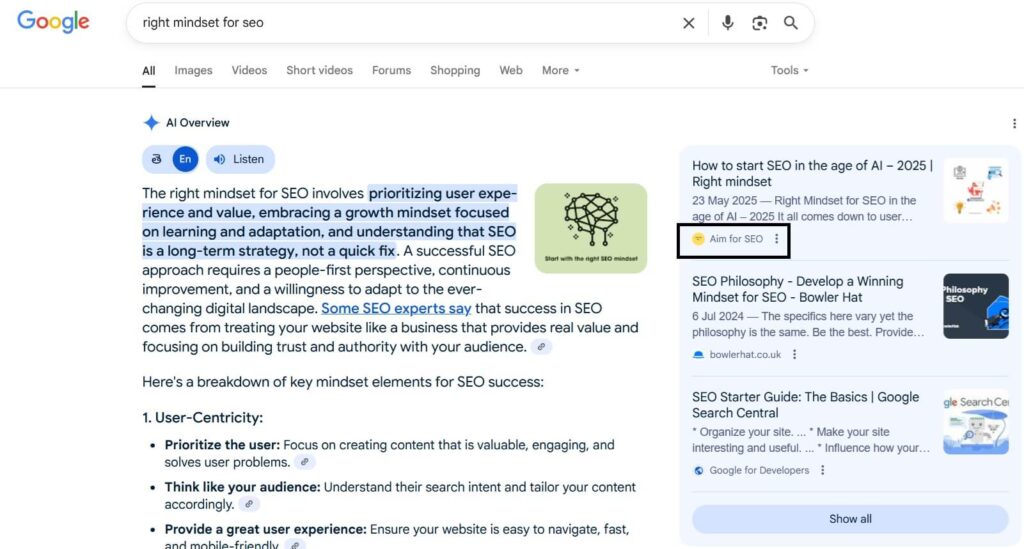
Task: Select the 'En' language toggle
Action: (x=185, y=159)
